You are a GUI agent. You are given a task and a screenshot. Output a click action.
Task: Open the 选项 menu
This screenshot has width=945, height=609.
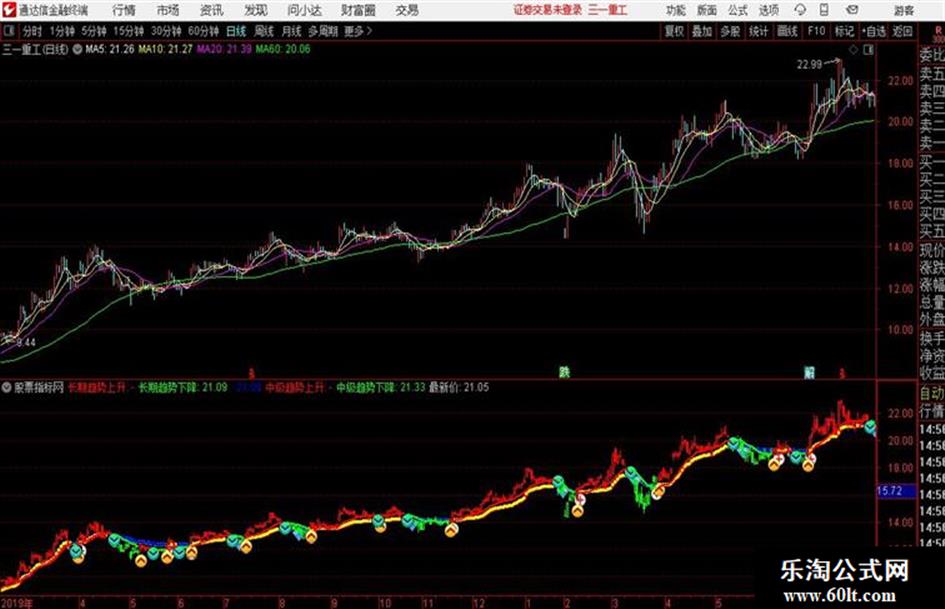(768, 10)
